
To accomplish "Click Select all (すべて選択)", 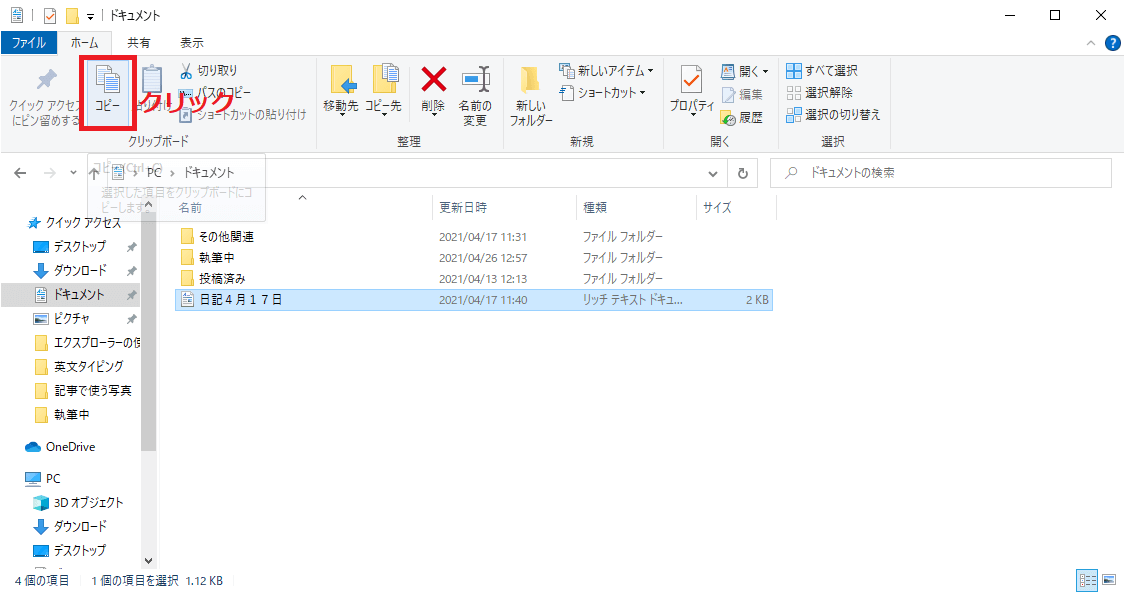I will click(x=822, y=70).
